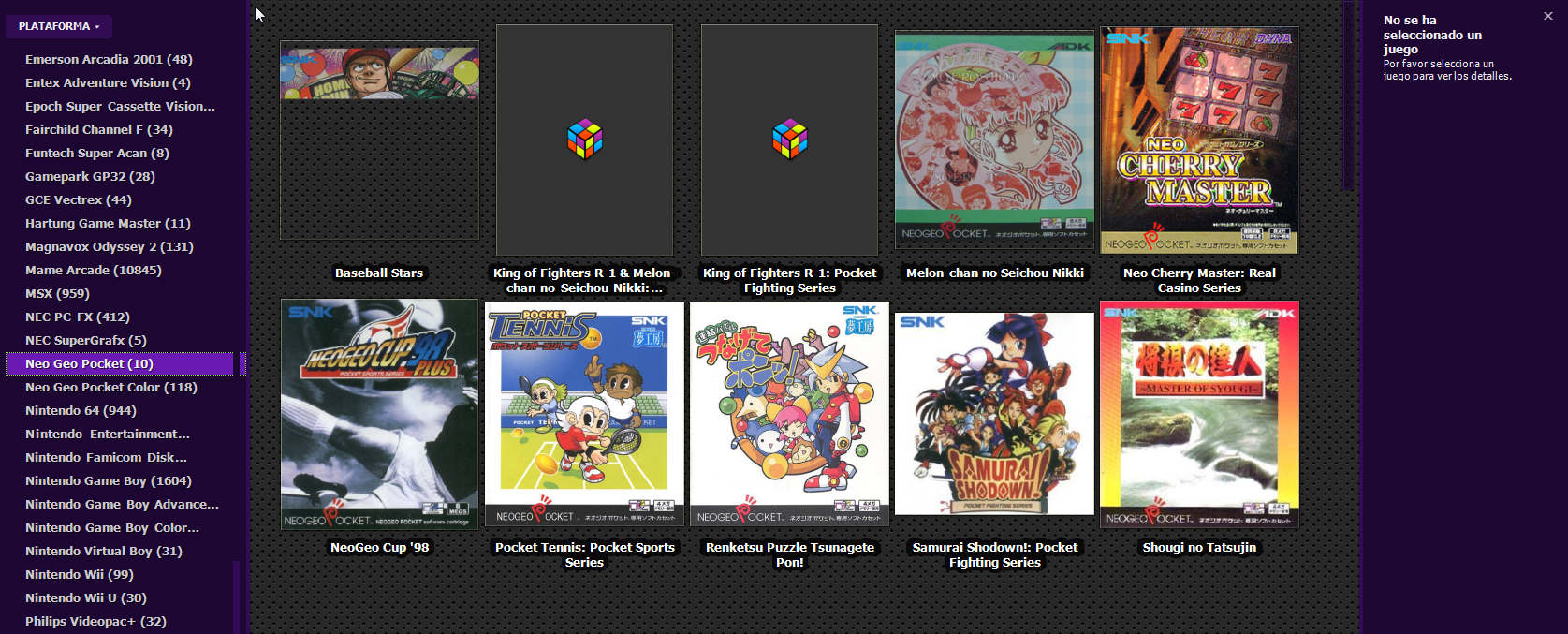
Task: Choose Nintendo Game Boy (1604) platform
Action: tap(109, 480)
